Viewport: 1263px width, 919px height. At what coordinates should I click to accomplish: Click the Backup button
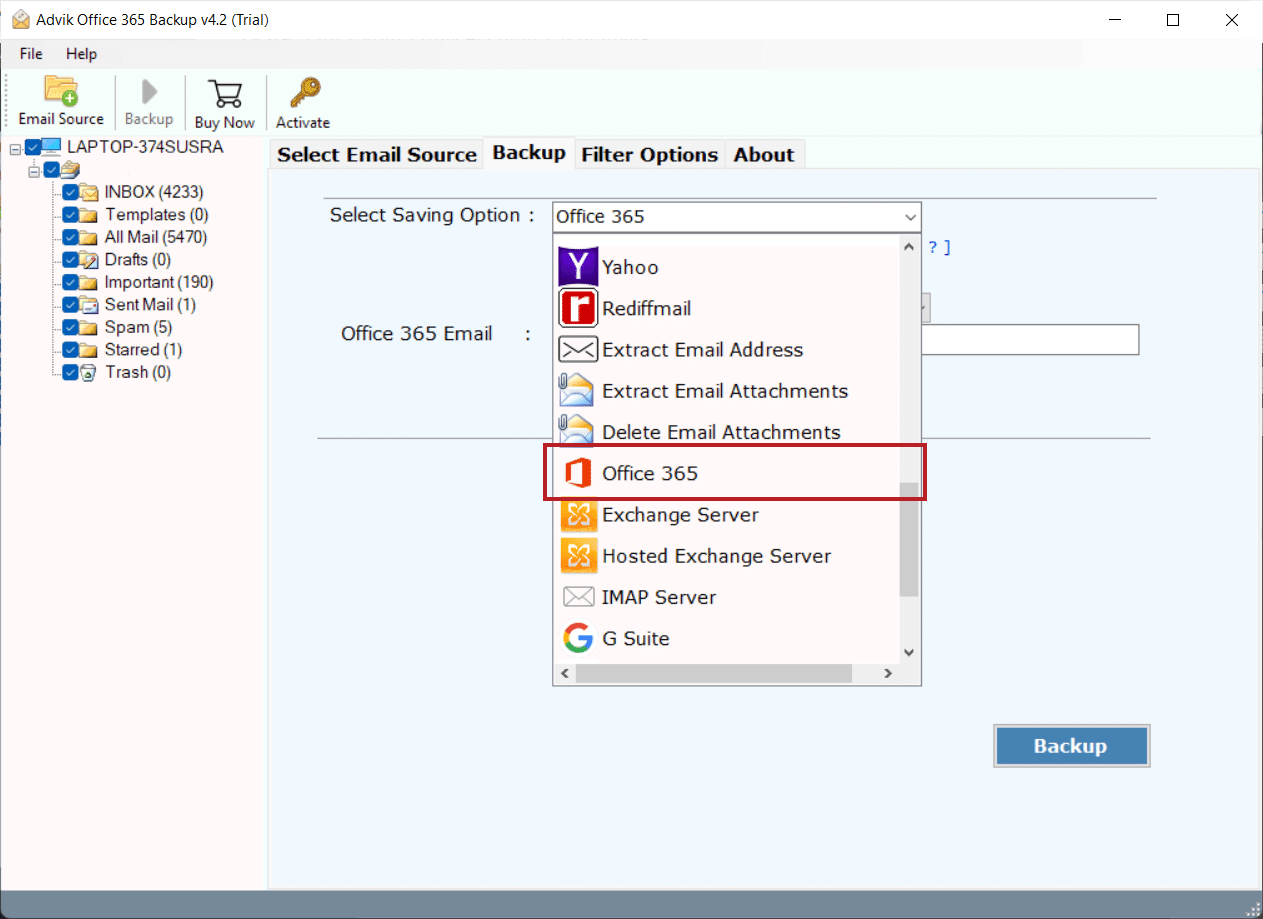point(1070,745)
